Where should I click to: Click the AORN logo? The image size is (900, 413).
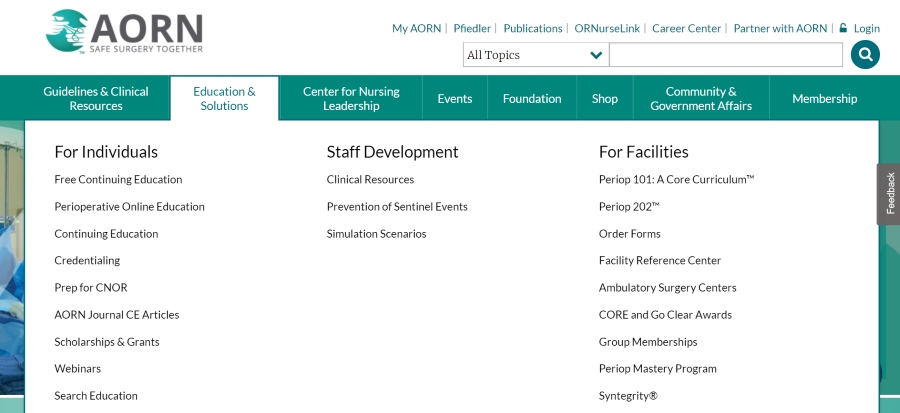(125, 32)
